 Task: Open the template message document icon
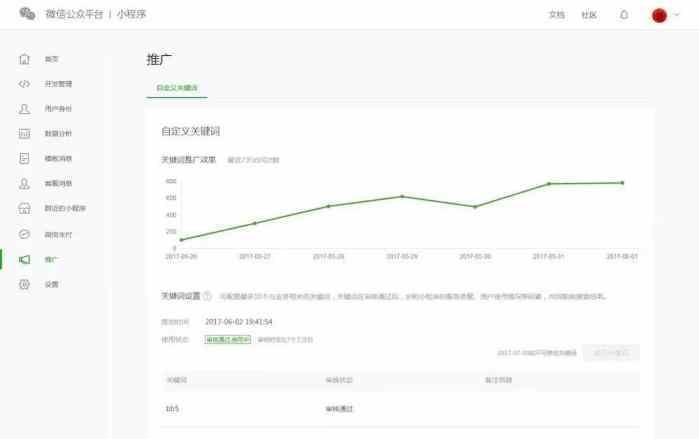(25, 158)
